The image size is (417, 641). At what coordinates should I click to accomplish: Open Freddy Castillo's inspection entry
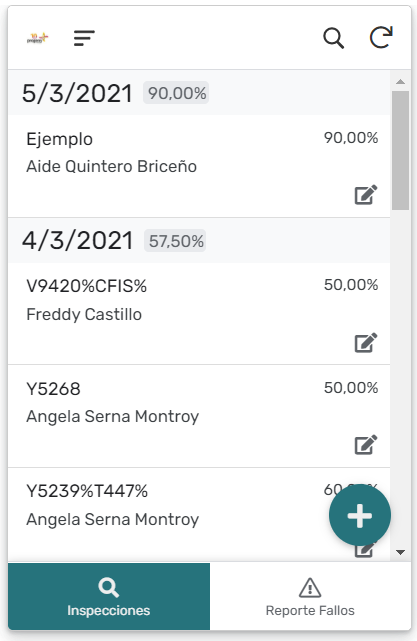[x=199, y=314]
